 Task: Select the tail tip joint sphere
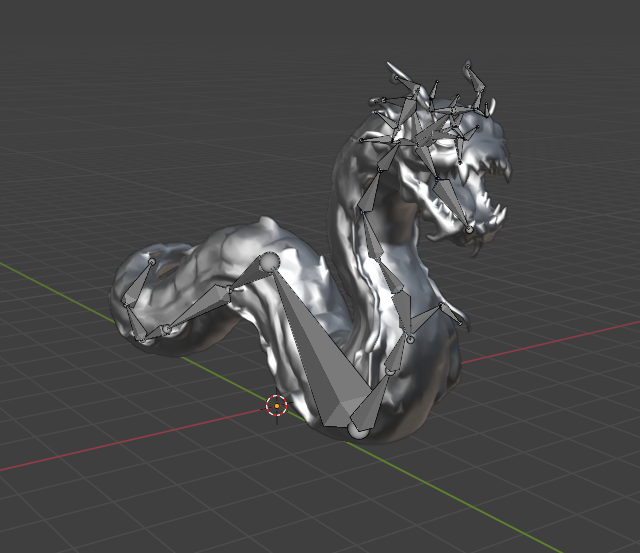pos(152,262)
